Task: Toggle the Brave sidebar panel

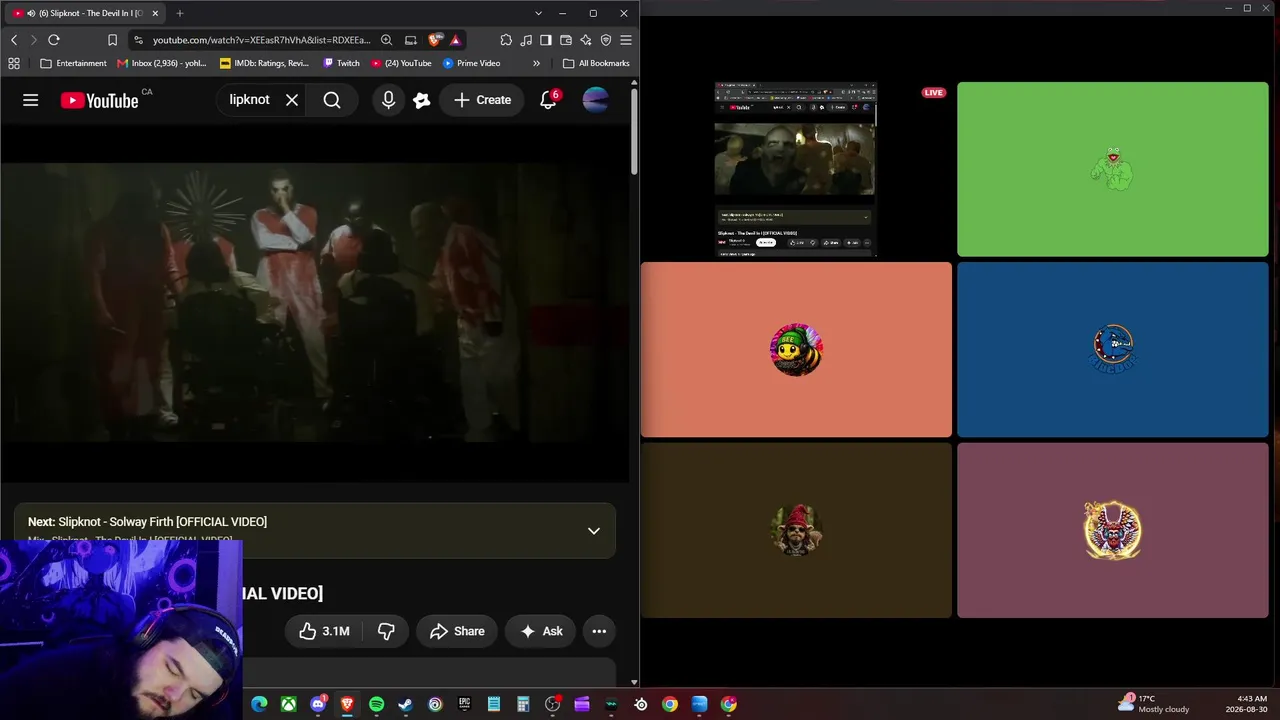Action: [x=546, y=40]
